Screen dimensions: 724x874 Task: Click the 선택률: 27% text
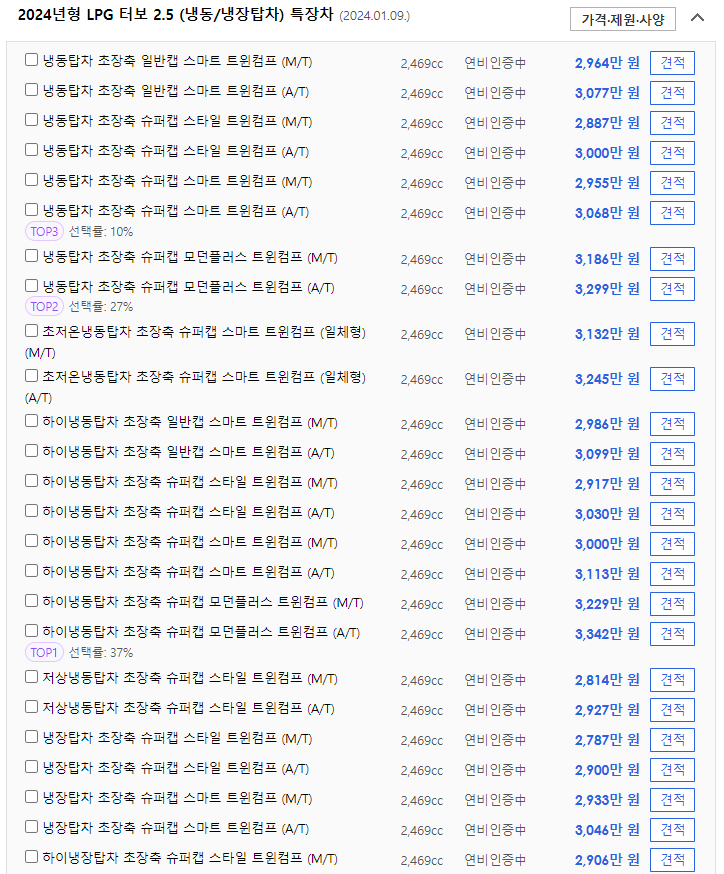[101, 307]
